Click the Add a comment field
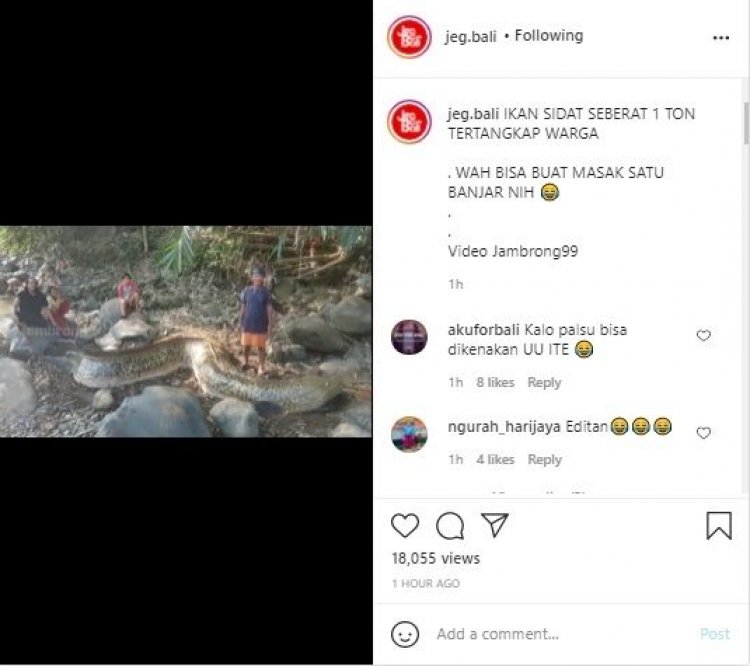Image resolution: width=750 pixels, height=666 pixels. click(x=560, y=634)
